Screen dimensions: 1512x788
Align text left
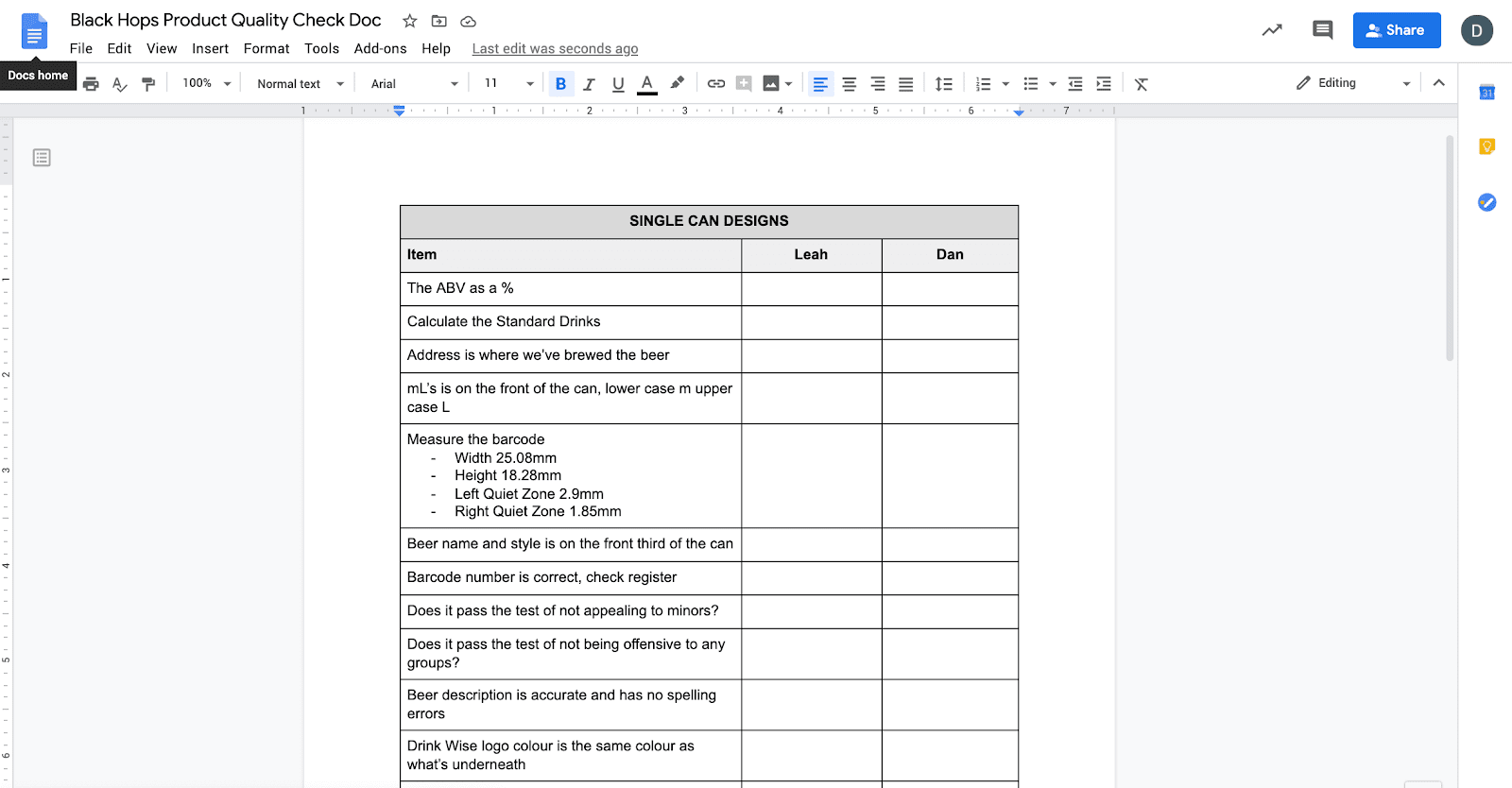pyautogui.click(x=820, y=84)
